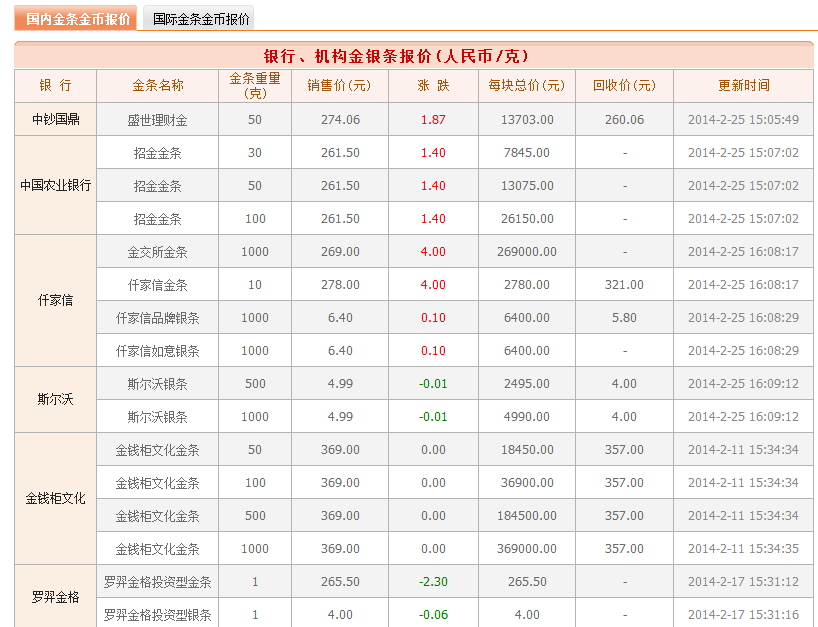The height and width of the screenshot is (627, 818).
Task: Click the total price 2495.00
Action: [x=527, y=383]
